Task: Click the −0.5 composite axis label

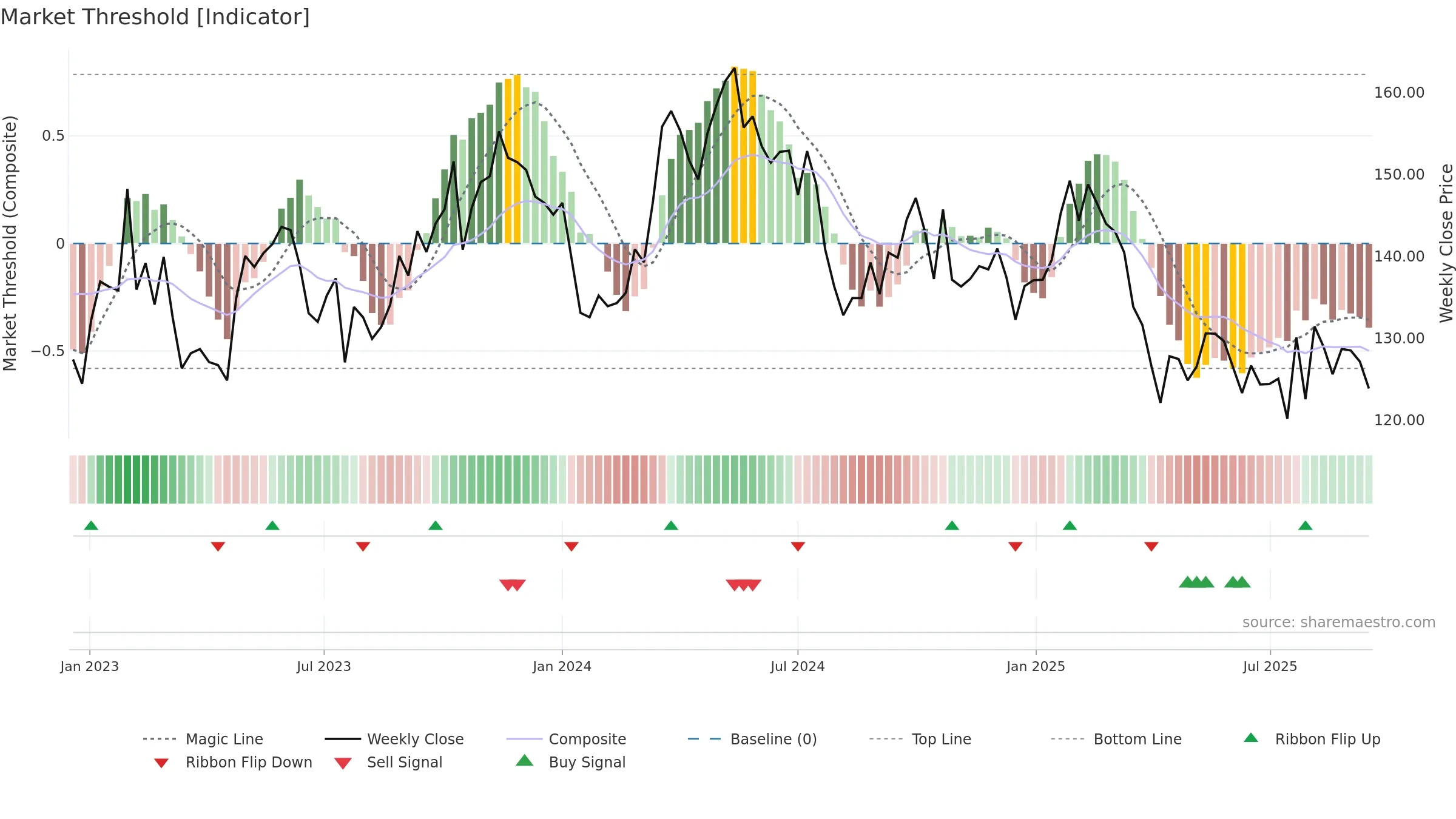Action: pyautogui.click(x=48, y=351)
